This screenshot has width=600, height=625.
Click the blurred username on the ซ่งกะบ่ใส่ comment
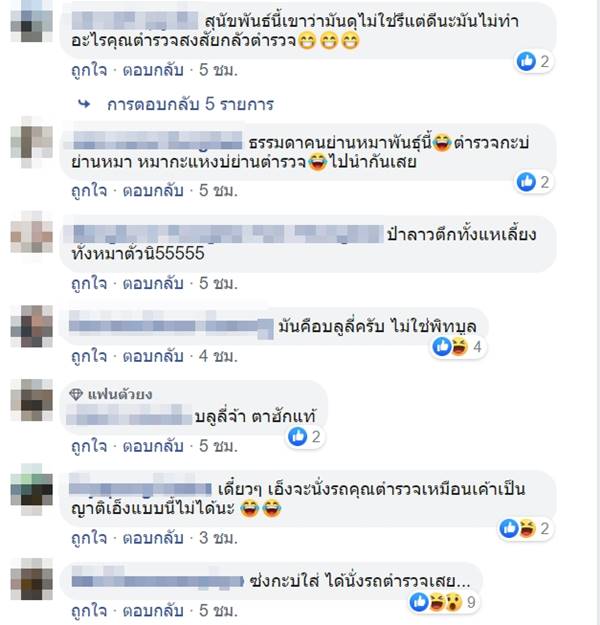[x=157, y=581]
